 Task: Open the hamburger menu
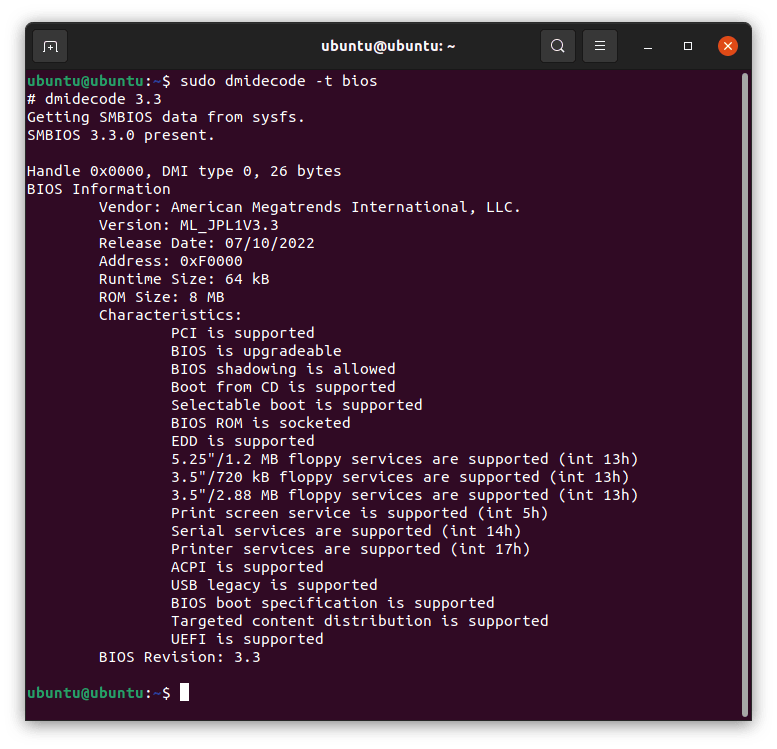point(600,46)
